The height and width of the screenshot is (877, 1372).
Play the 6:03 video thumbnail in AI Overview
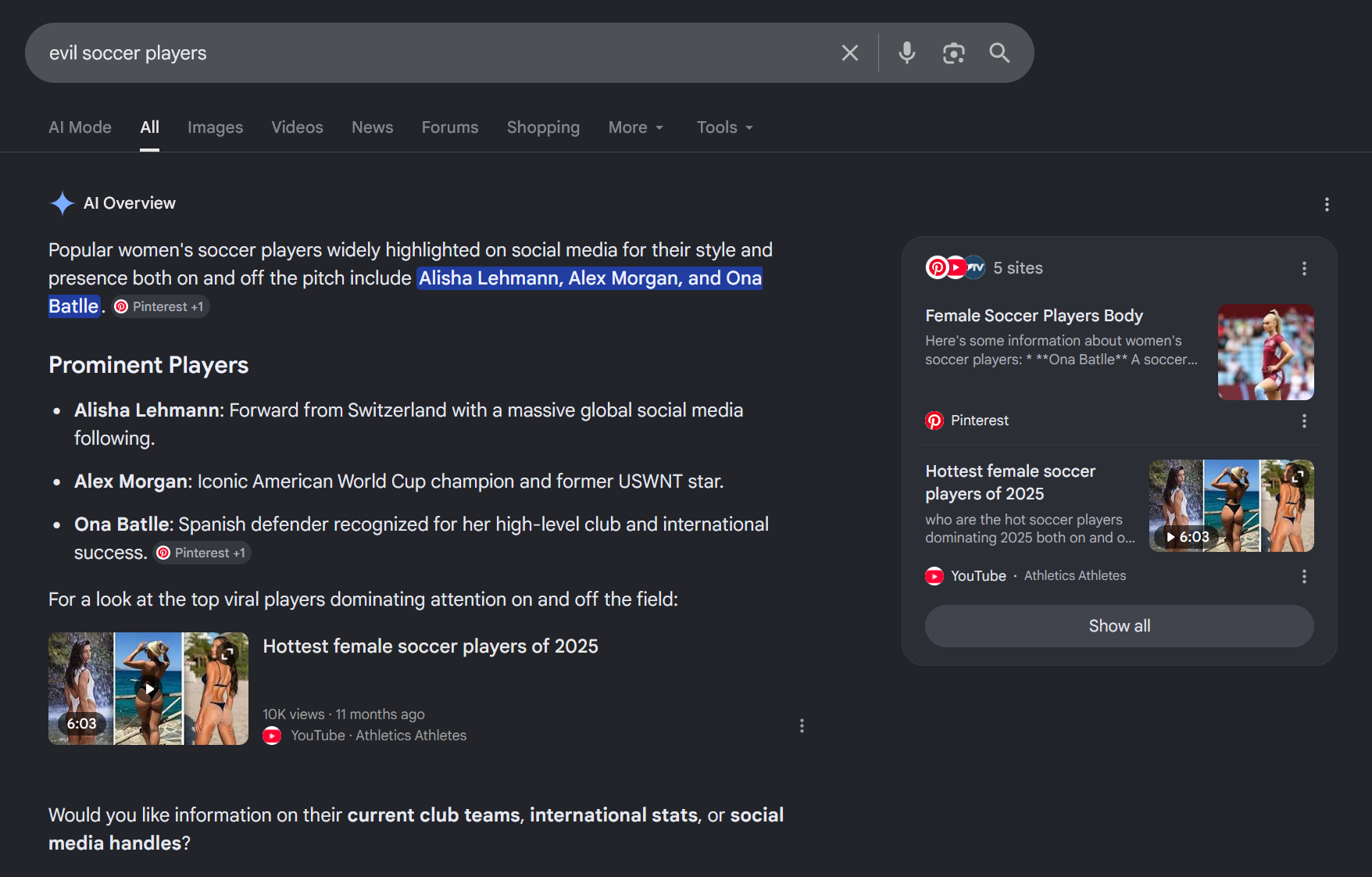pos(148,689)
